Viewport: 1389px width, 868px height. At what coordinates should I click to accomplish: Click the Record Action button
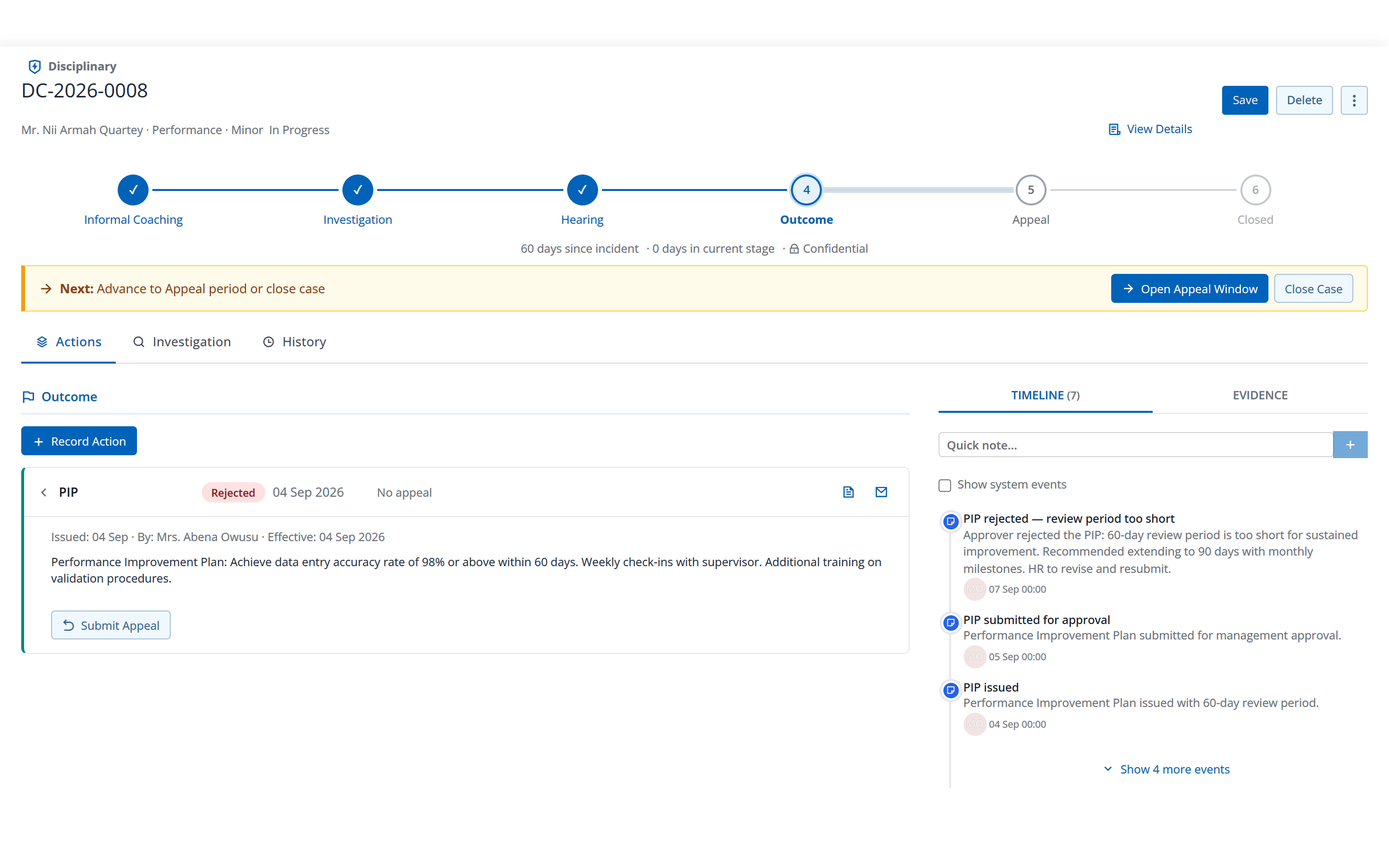[x=79, y=441]
